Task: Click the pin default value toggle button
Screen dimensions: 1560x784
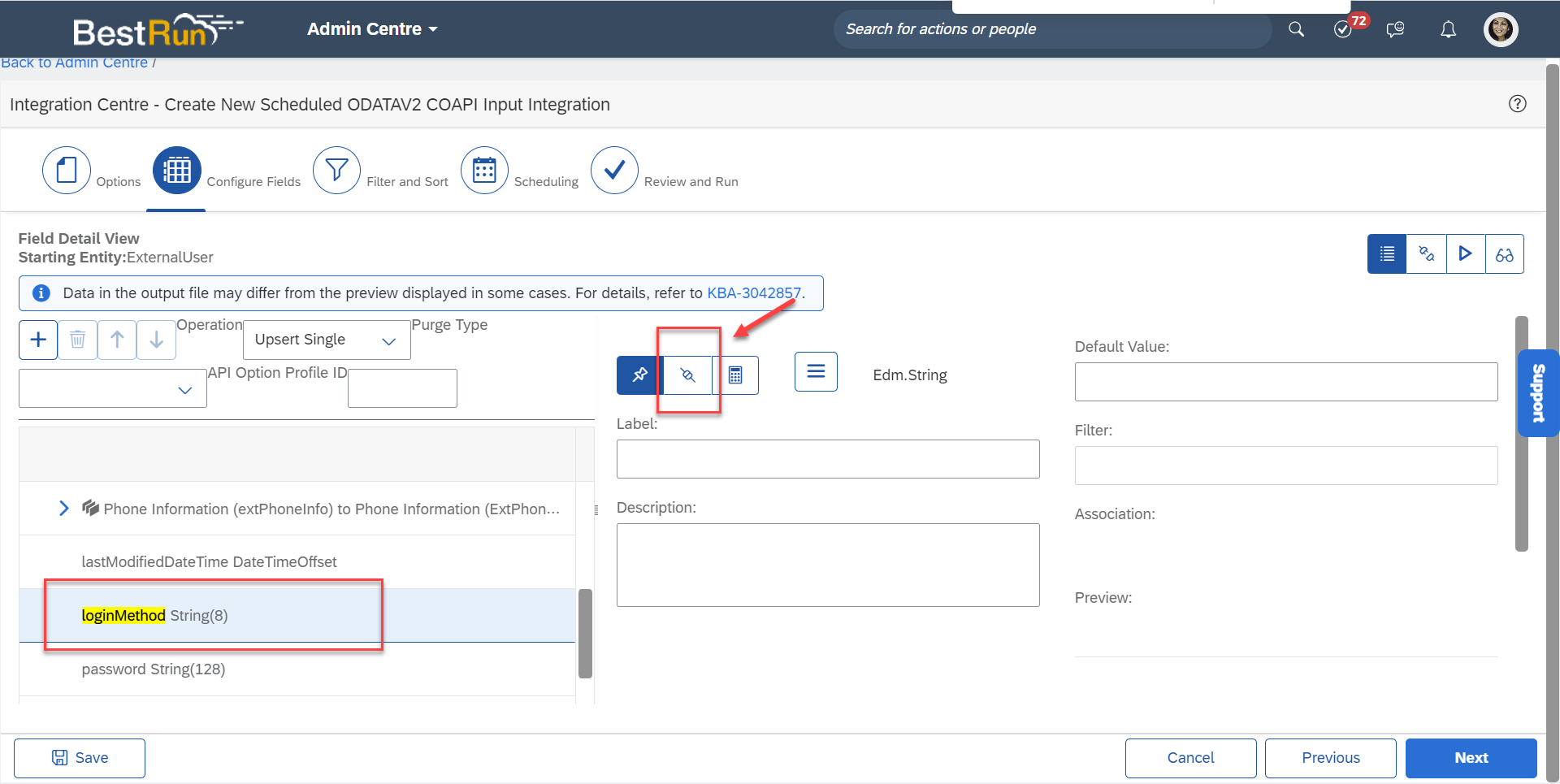Action: 640,375
